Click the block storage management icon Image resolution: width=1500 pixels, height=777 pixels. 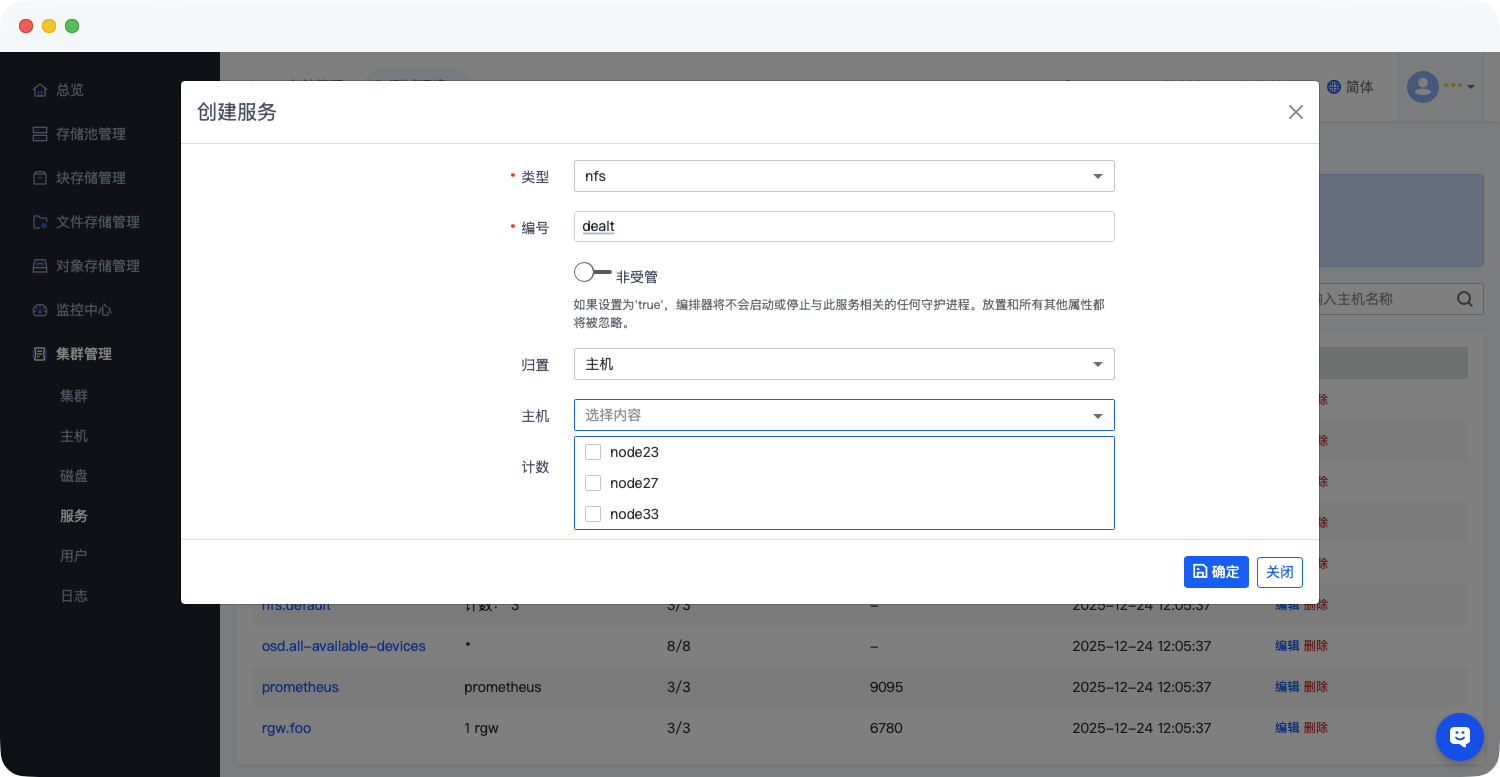click(x=40, y=178)
